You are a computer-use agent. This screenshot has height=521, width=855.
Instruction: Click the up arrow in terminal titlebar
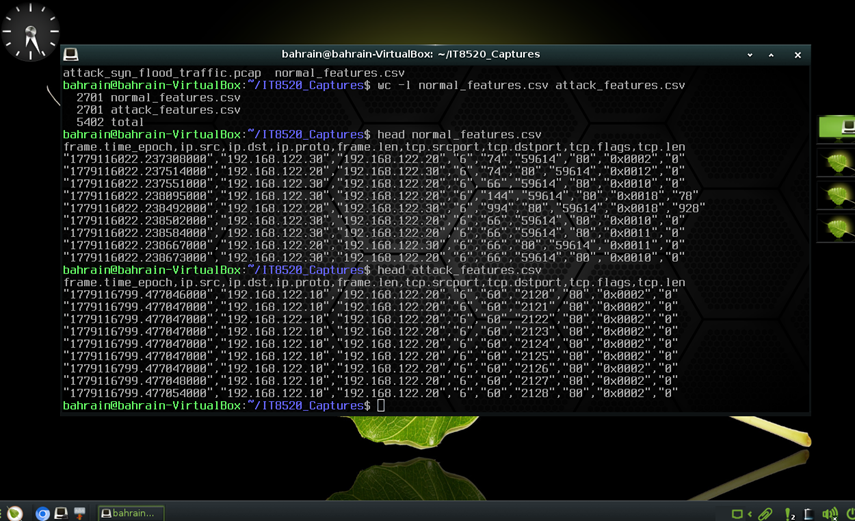(771, 55)
